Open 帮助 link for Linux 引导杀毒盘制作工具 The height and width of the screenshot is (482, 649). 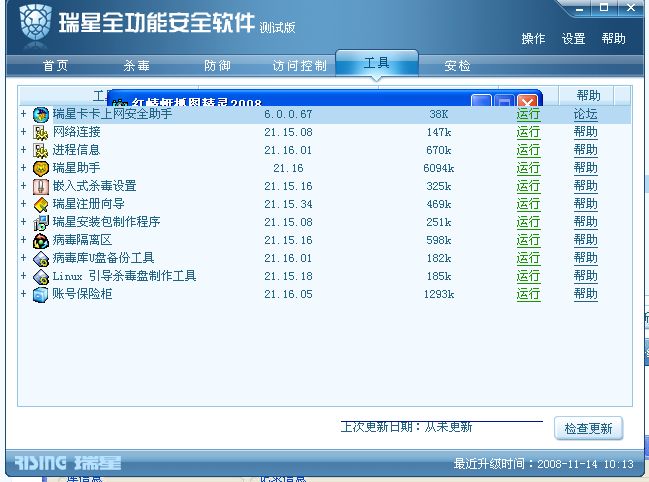[x=586, y=276]
